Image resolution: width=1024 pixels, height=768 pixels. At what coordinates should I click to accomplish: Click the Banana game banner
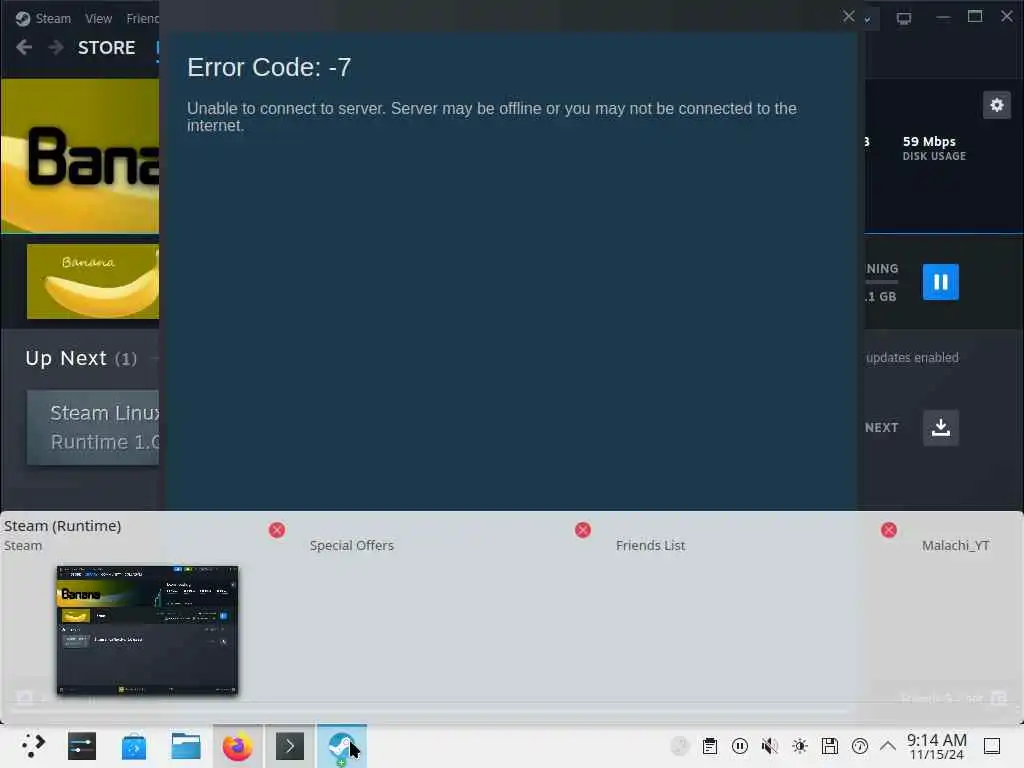[x=80, y=156]
